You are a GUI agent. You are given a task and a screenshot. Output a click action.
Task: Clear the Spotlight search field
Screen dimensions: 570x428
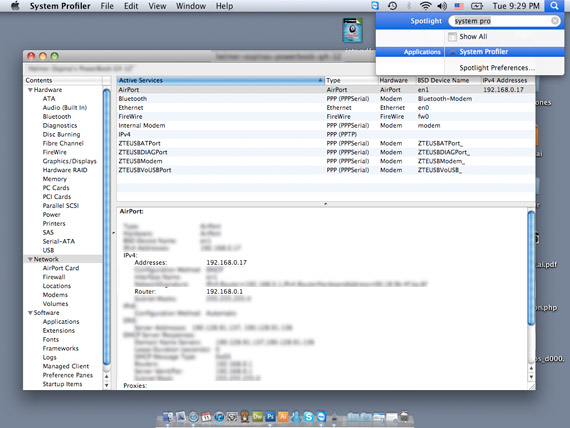click(555, 21)
